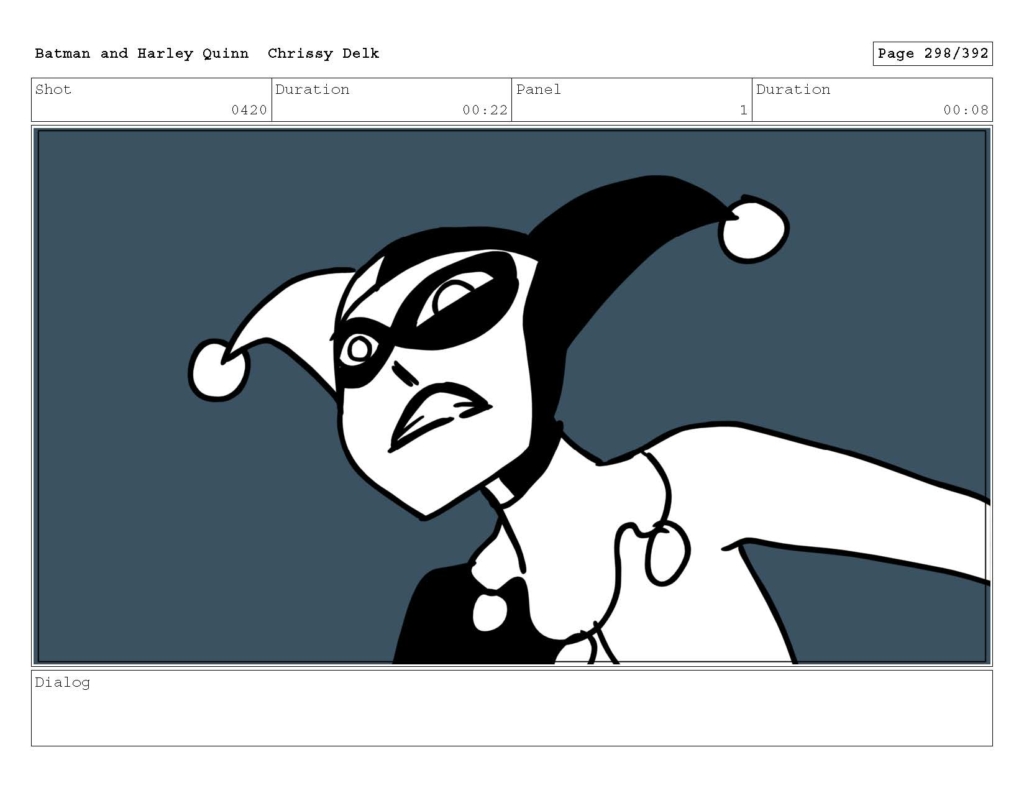Click the 'Batman and Harley Quinn Chrissy Delk' title
The image size is (1024, 793).
(x=207, y=54)
